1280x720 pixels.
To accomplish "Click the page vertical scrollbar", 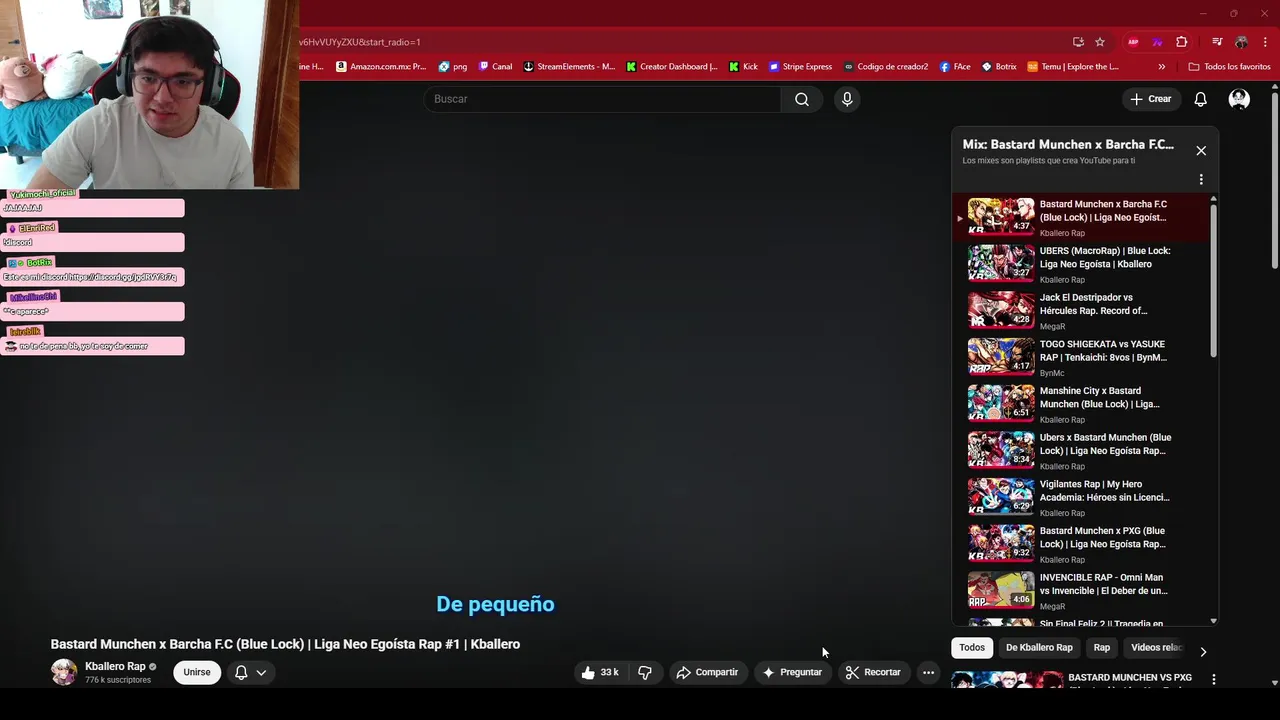I will pyautogui.click(x=1275, y=180).
